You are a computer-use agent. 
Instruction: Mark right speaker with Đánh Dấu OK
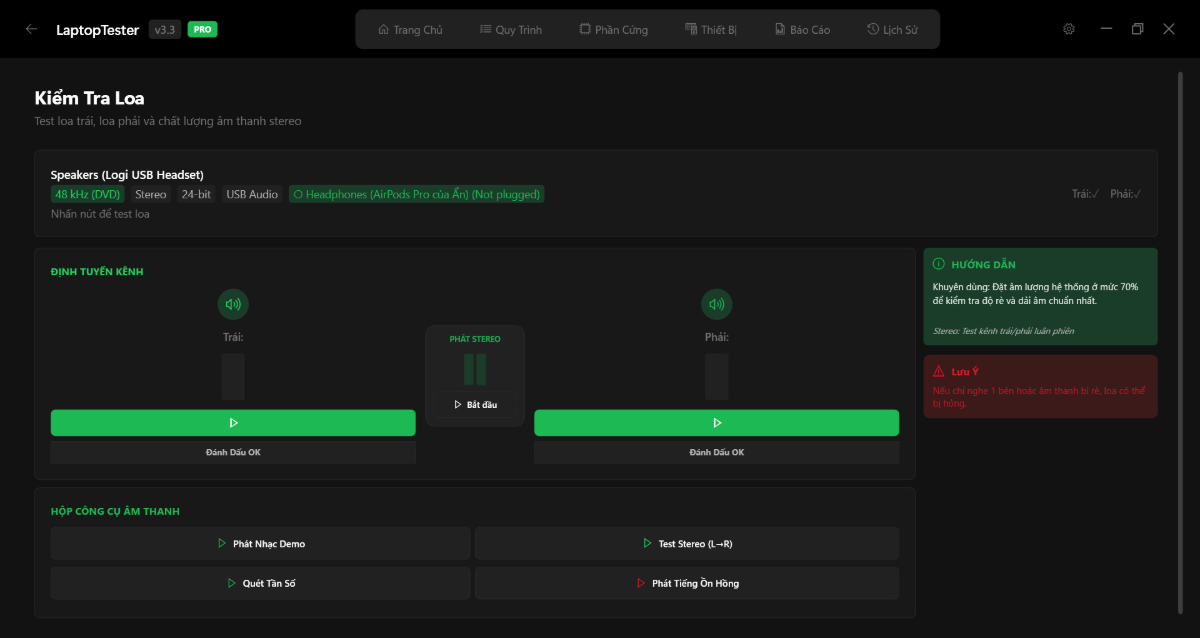click(716, 452)
